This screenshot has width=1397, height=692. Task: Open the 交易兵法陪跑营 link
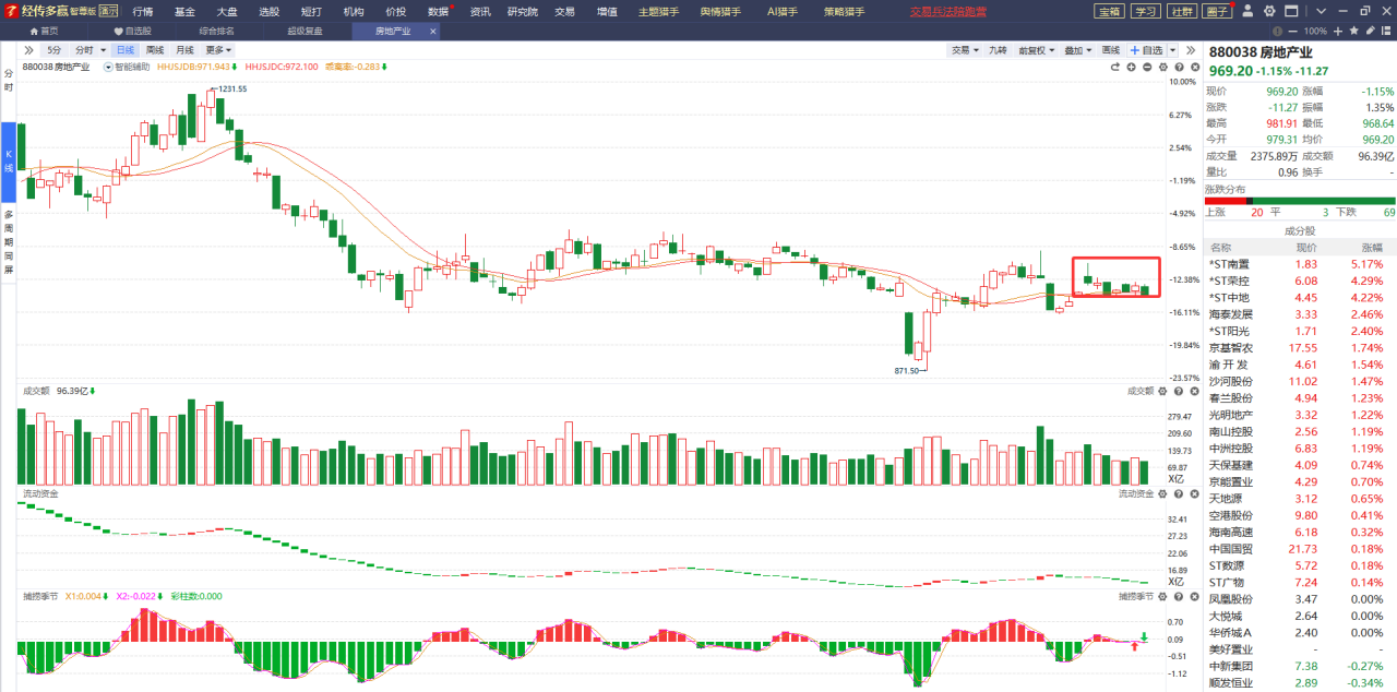click(x=948, y=12)
